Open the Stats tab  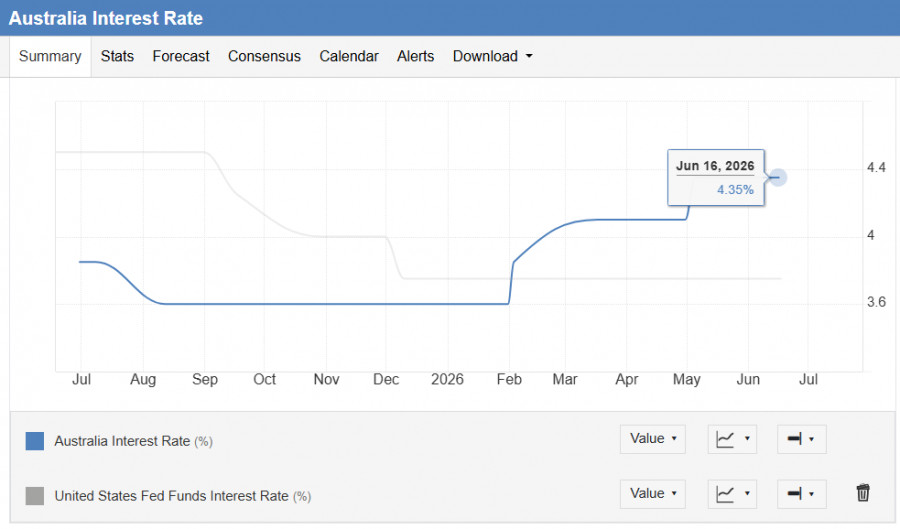pos(117,56)
